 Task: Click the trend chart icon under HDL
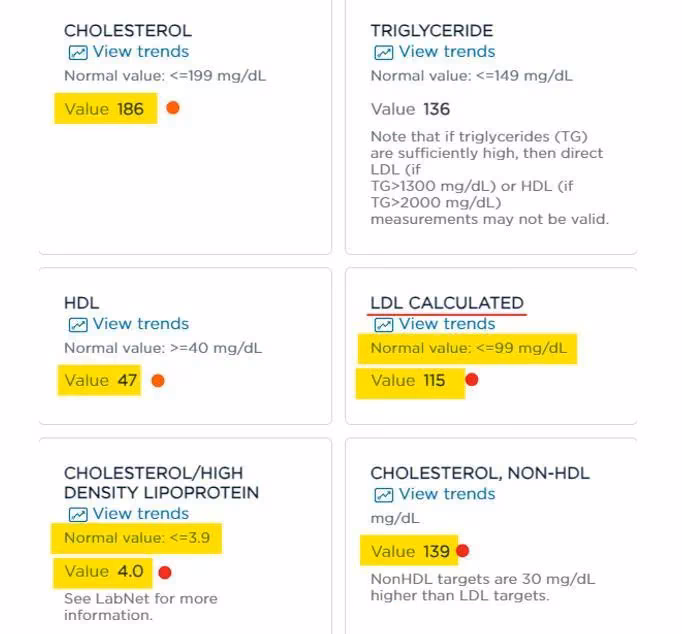pos(78,325)
